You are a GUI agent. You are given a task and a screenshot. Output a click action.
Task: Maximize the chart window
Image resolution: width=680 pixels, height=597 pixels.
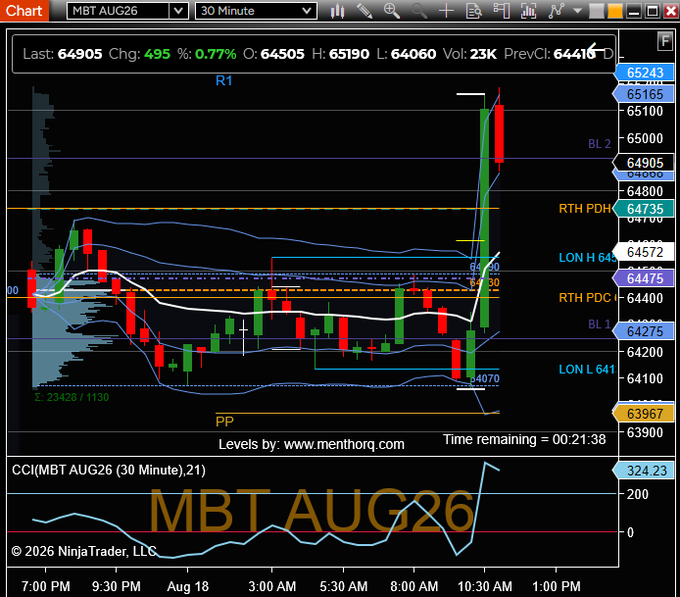click(652, 11)
